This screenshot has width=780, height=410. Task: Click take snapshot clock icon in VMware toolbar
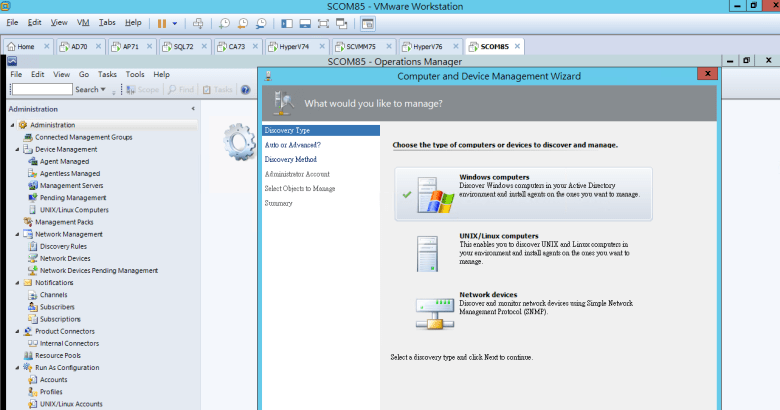click(x=224, y=22)
